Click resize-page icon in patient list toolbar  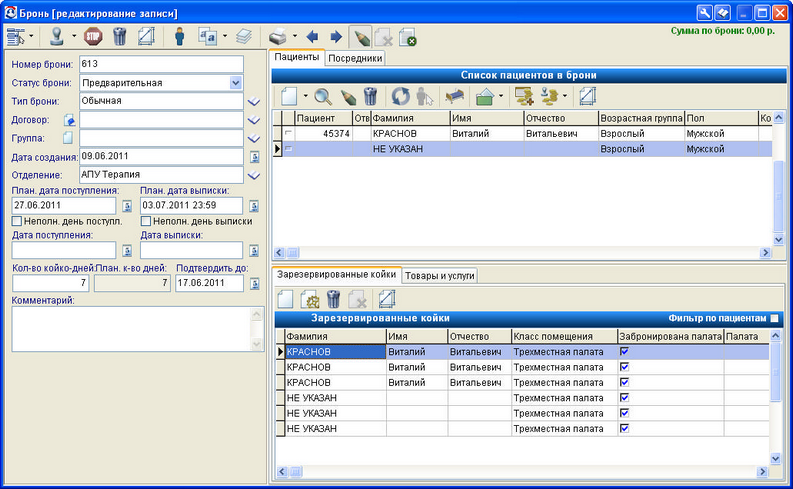coord(588,96)
